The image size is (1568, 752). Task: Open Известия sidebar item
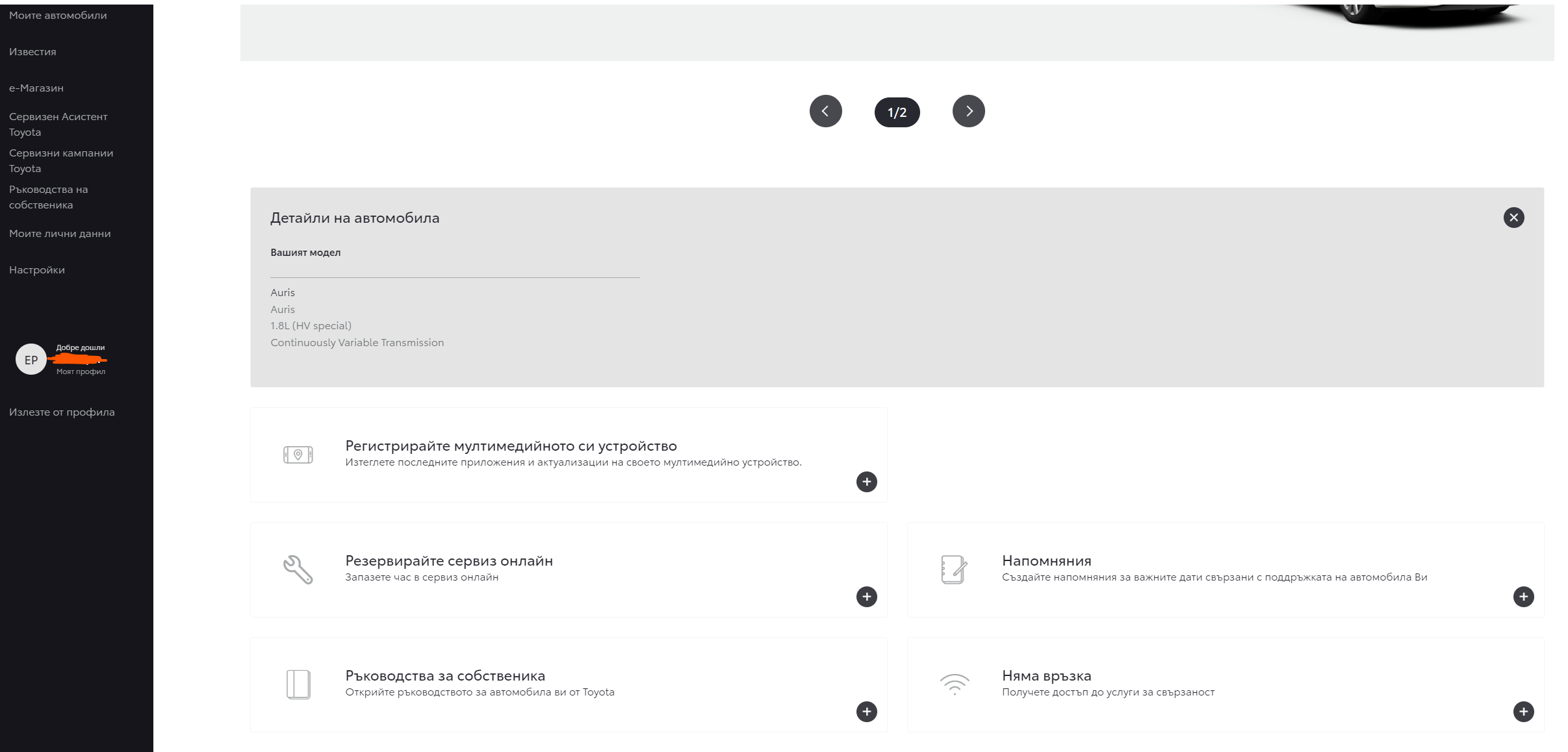point(32,51)
